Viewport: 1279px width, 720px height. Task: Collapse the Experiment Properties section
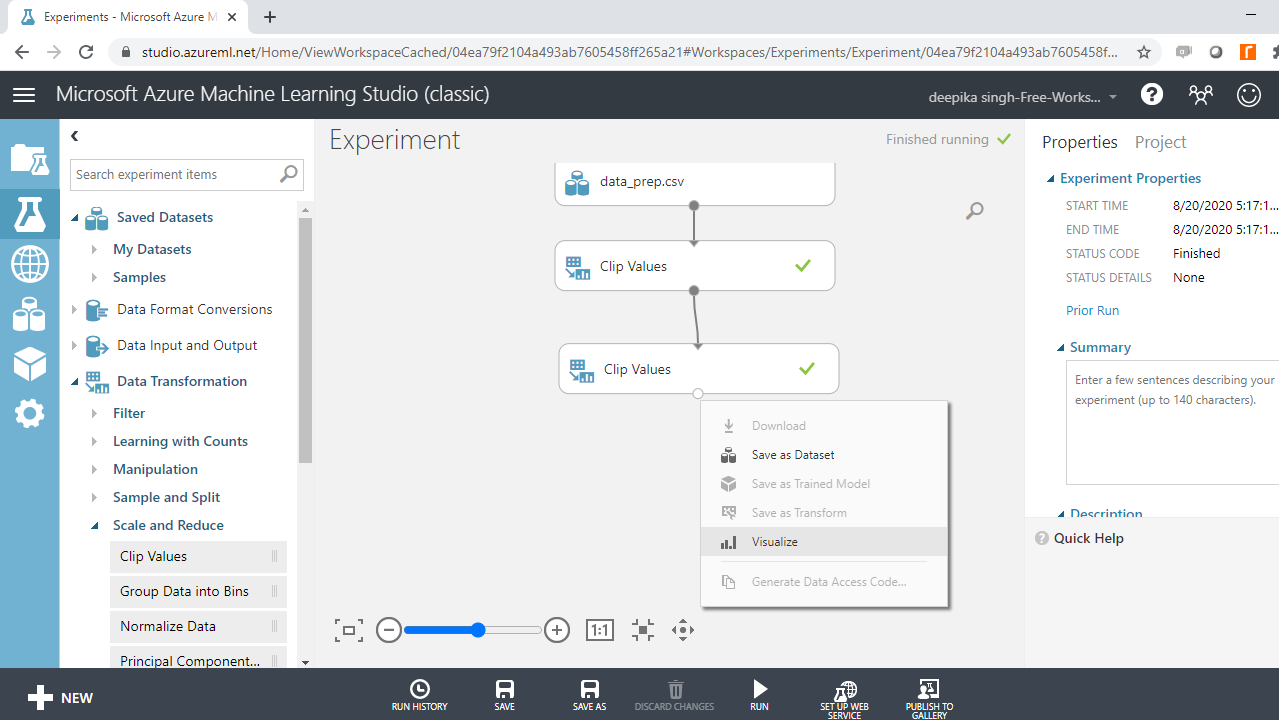(1051, 179)
